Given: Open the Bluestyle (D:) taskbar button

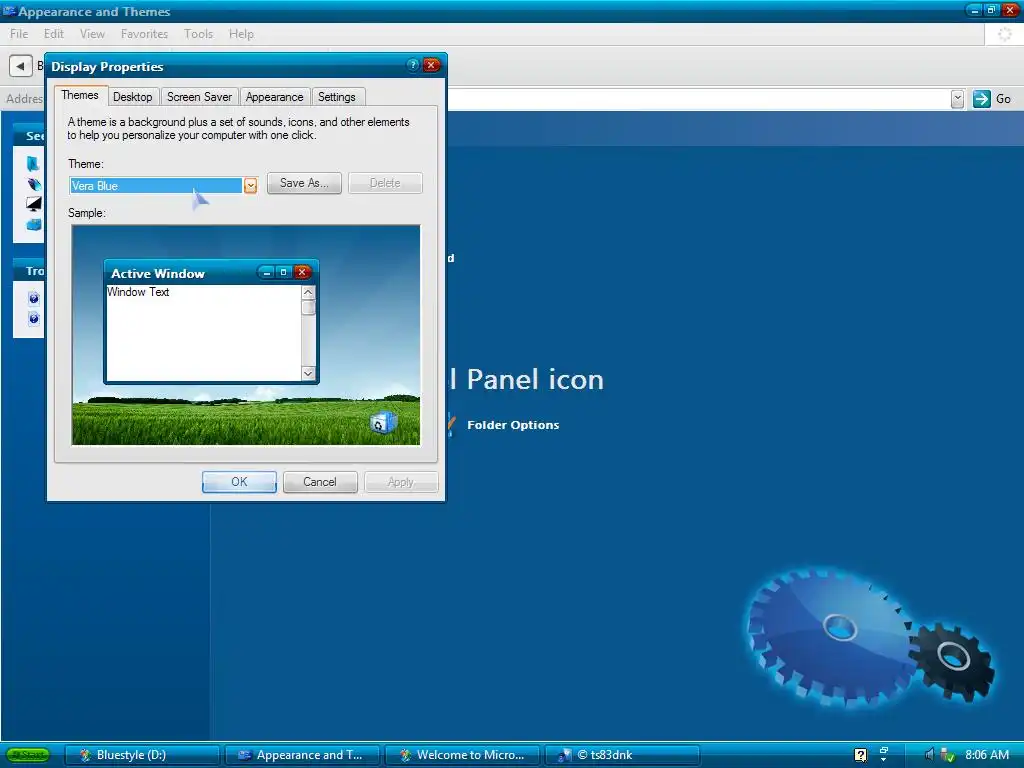Looking at the screenshot, I should click(x=142, y=755).
